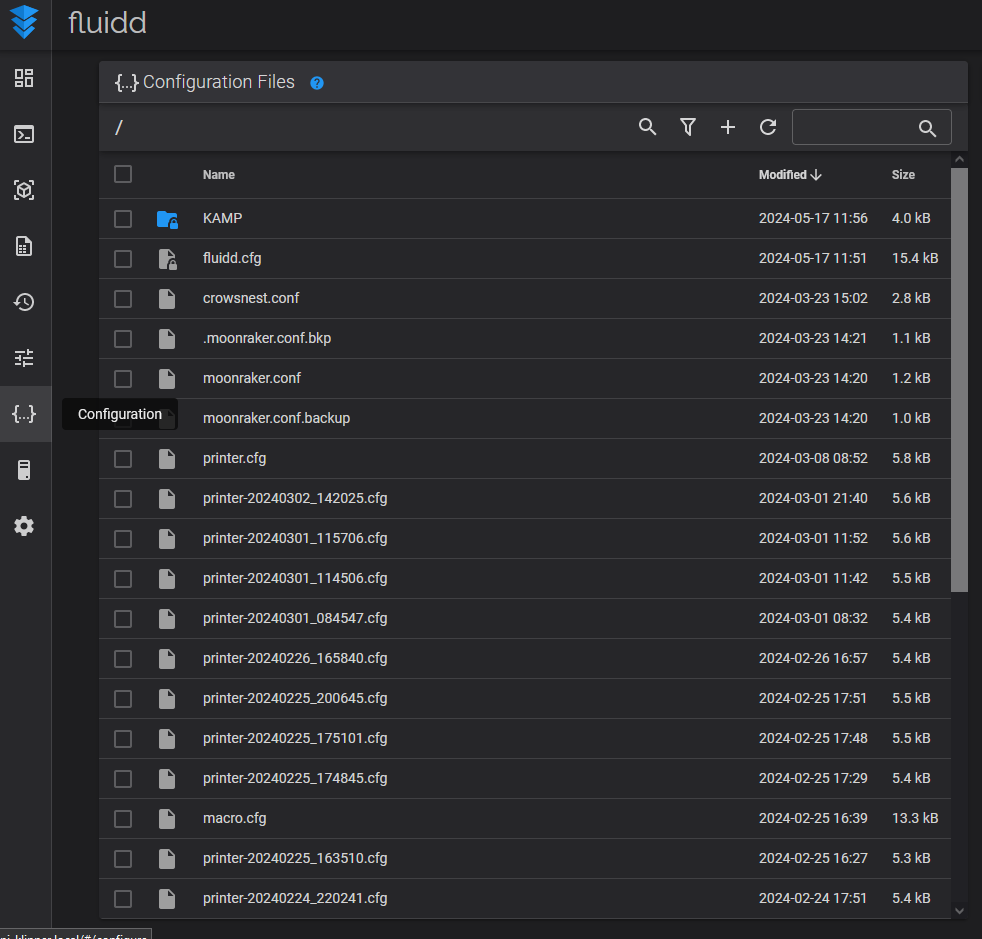Open printer-20240301_114506.cfg file
The height and width of the screenshot is (939, 982).
click(x=295, y=578)
